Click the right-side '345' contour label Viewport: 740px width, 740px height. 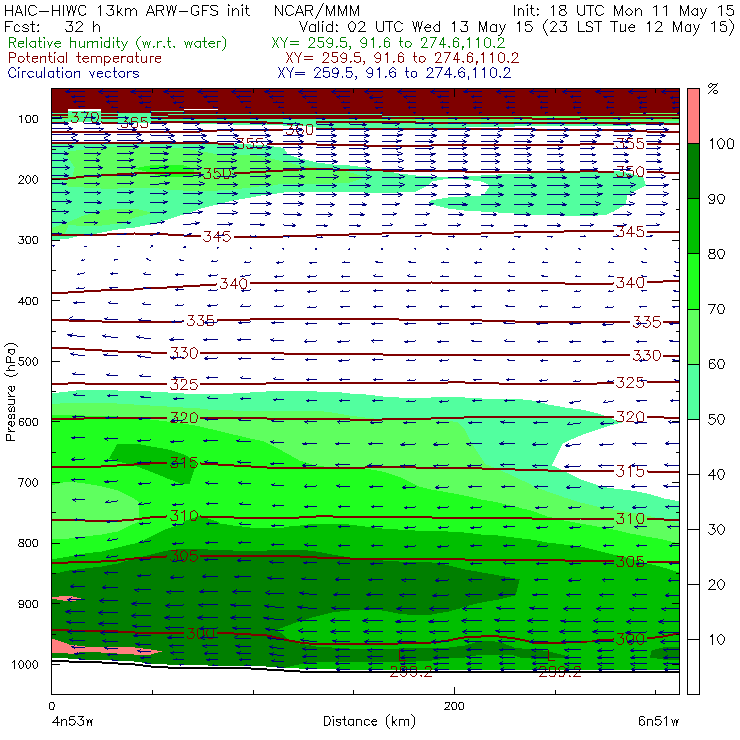click(x=630, y=231)
